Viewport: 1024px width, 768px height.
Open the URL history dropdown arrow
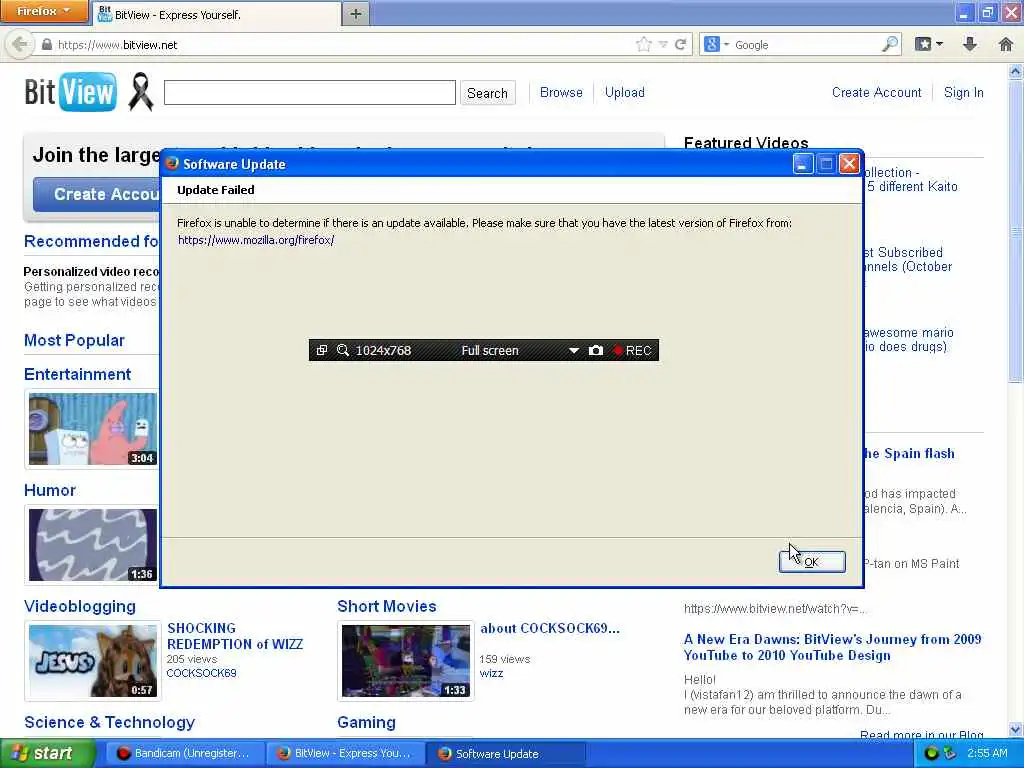[x=663, y=44]
